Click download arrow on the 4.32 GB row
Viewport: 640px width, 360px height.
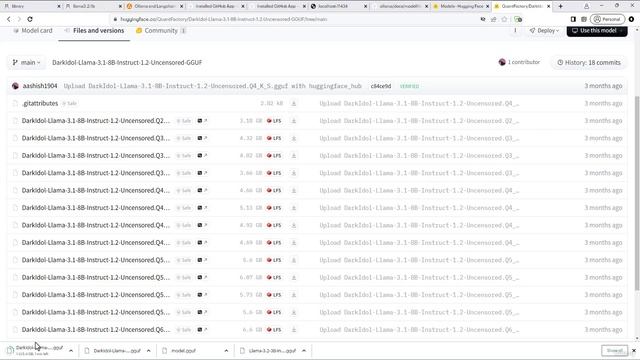pyautogui.click(x=293, y=138)
